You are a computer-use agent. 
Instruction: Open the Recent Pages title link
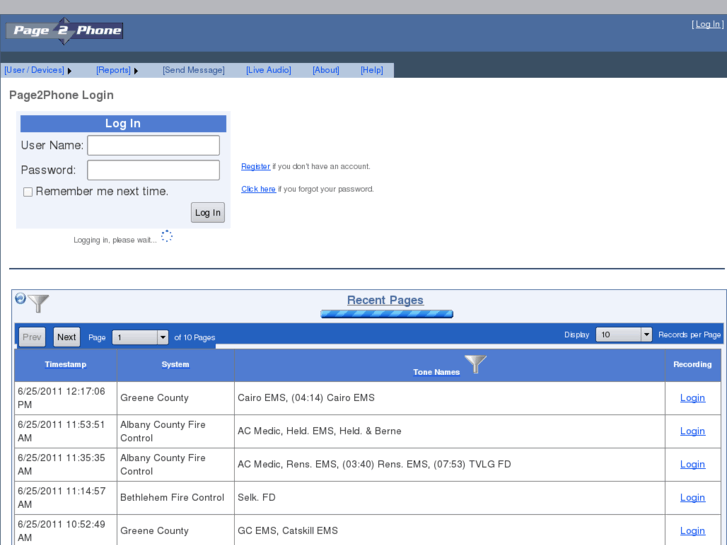(x=385, y=300)
